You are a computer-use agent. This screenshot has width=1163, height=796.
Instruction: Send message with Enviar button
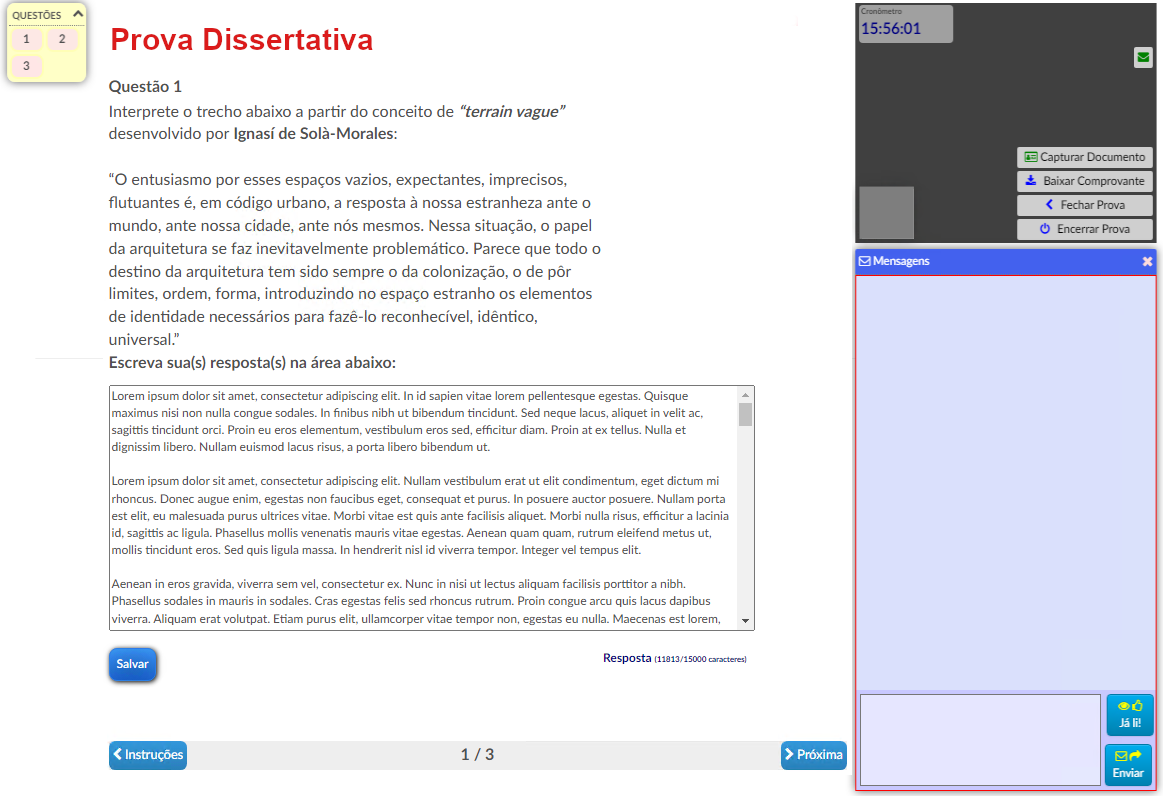tap(1128, 765)
